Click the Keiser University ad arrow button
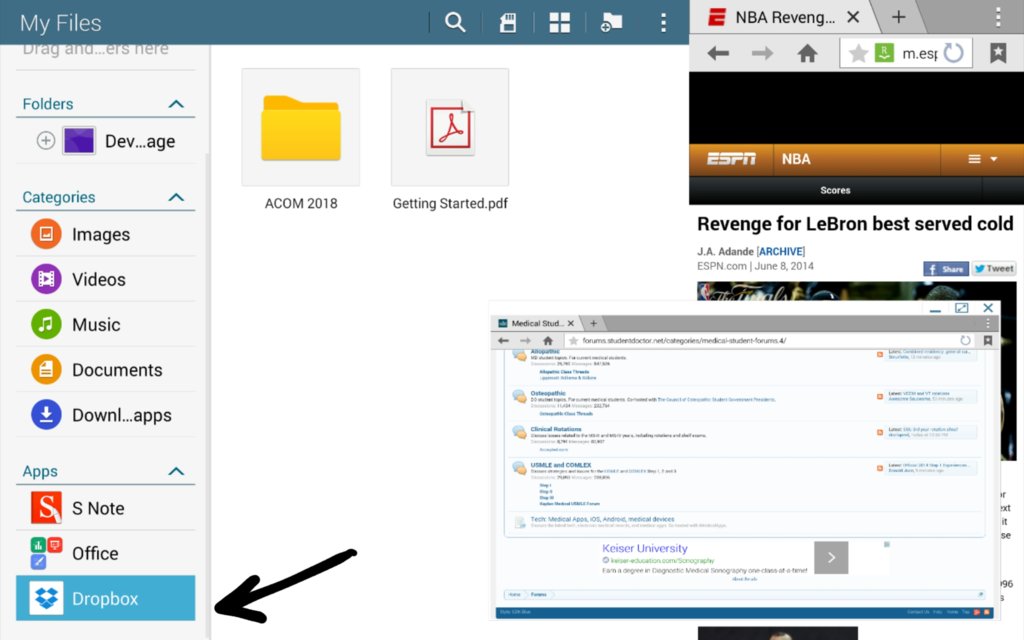The width and height of the screenshot is (1024, 640). pos(831,558)
